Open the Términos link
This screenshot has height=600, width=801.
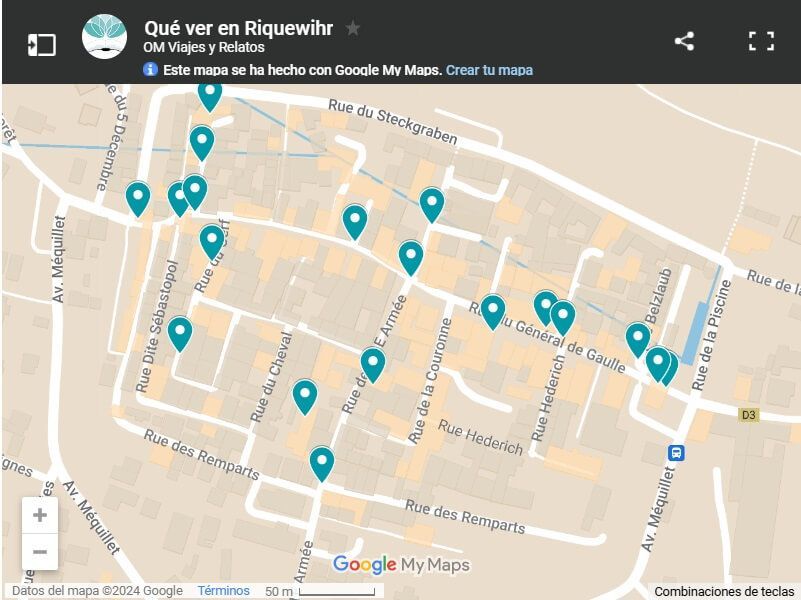[223, 591]
